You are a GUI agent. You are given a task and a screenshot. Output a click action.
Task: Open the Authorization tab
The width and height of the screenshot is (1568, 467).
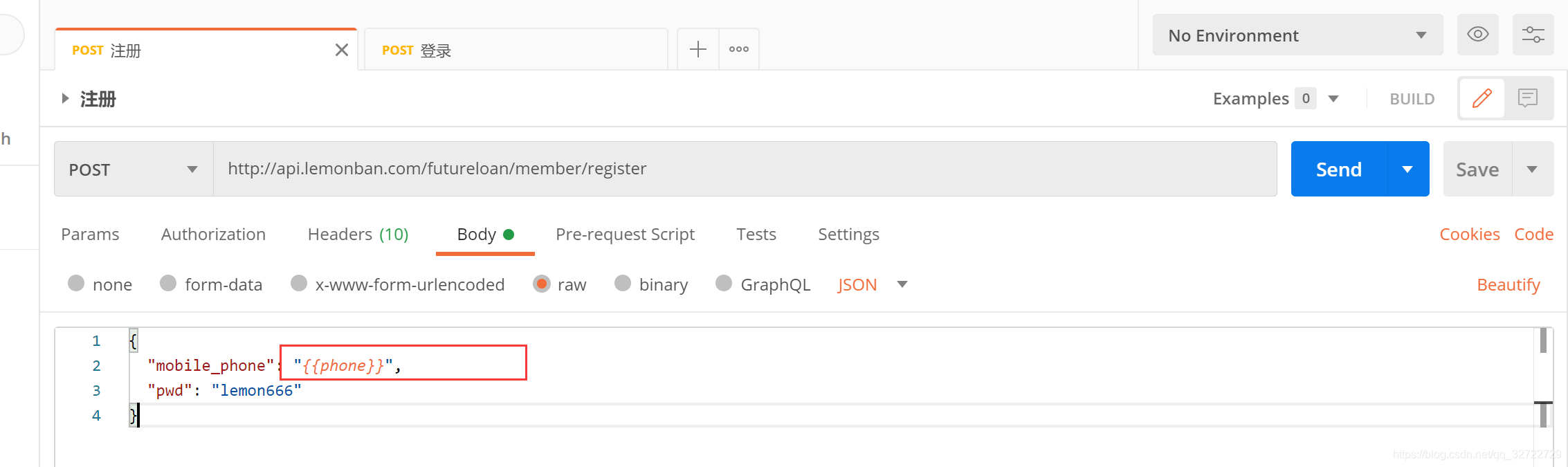(213, 235)
